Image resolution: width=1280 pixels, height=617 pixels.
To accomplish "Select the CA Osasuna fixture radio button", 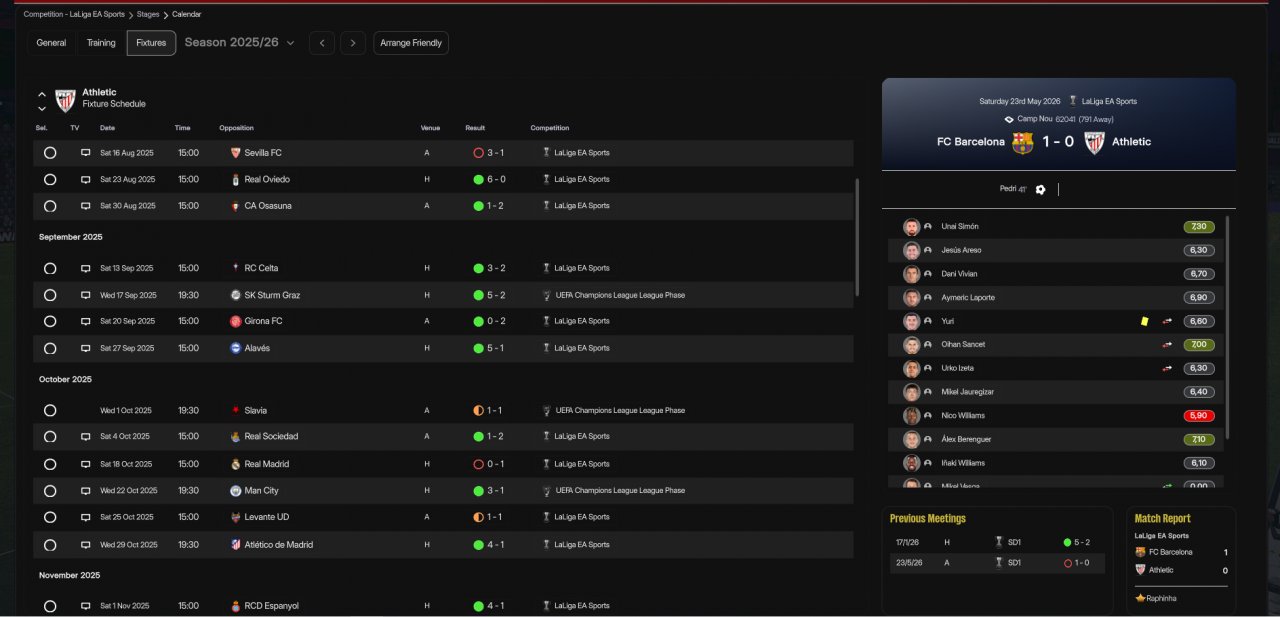I will click(x=50, y=206).
